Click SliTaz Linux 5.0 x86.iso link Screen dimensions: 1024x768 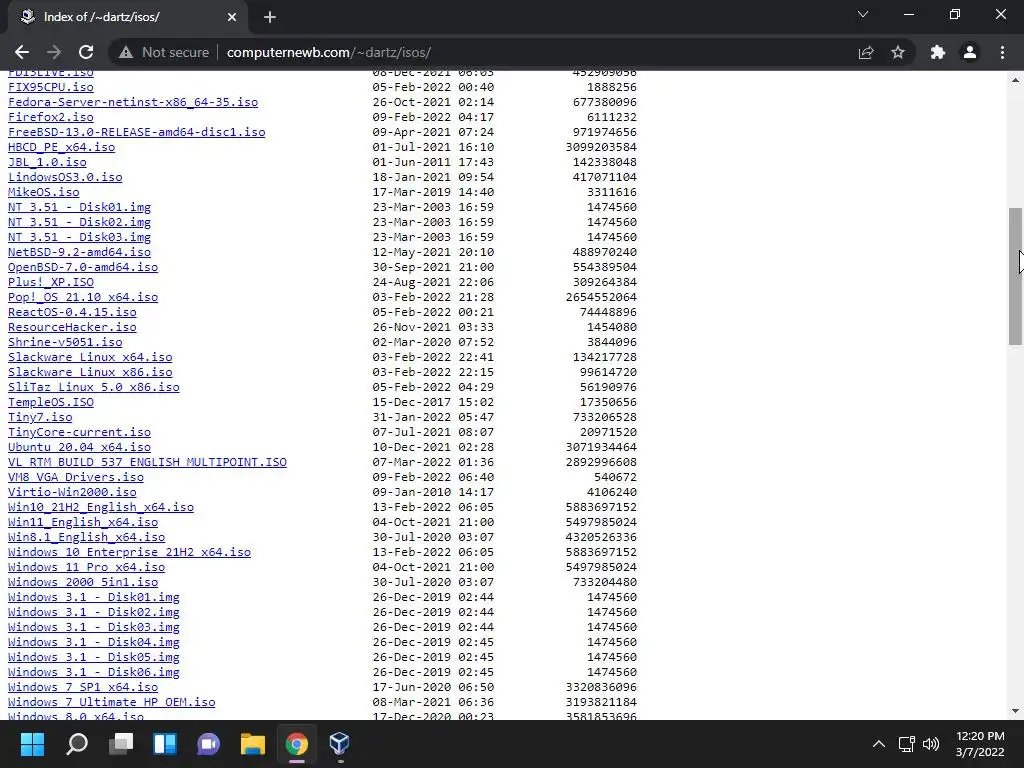tap(93, 387)
